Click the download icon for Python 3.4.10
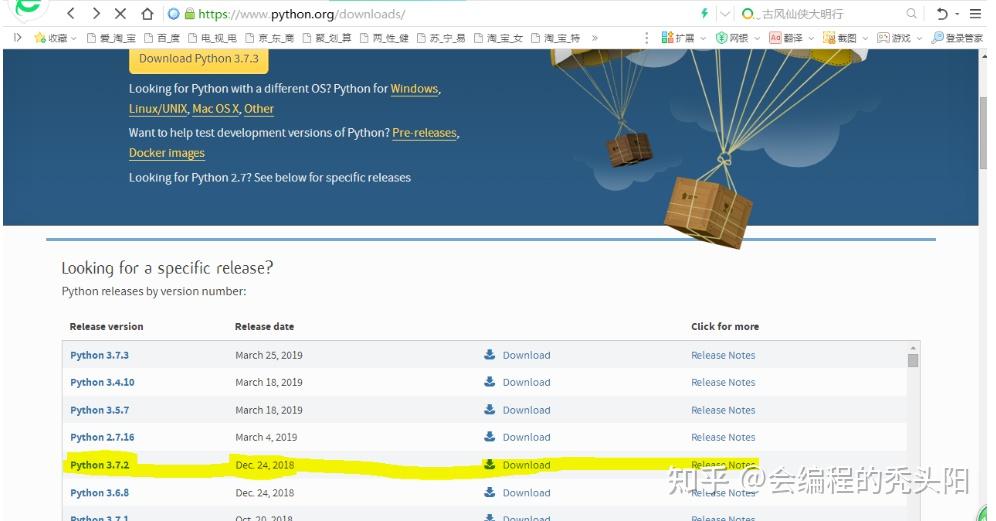 click(x=490, y=382)
